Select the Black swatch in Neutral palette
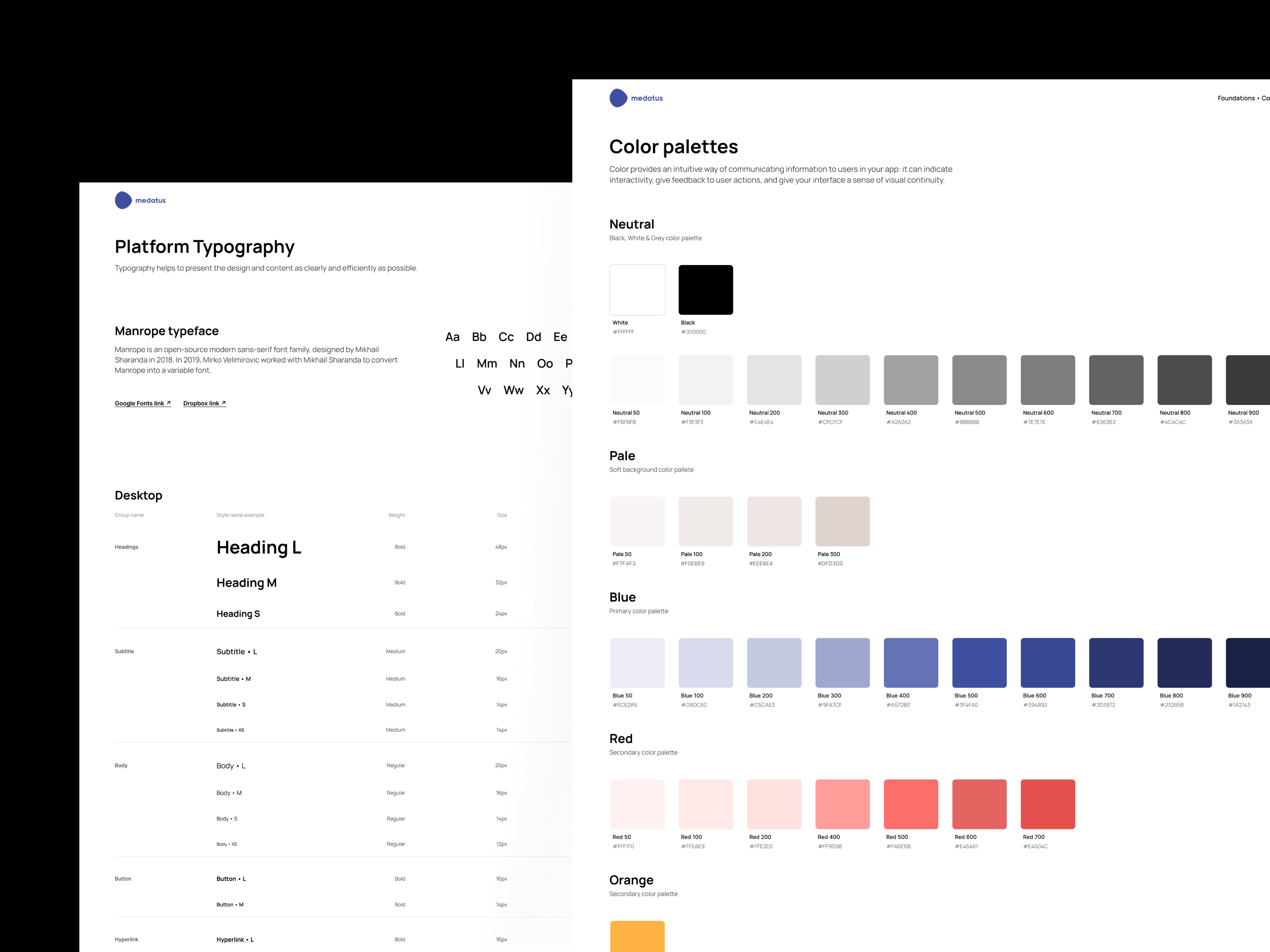 coord(705,289)
